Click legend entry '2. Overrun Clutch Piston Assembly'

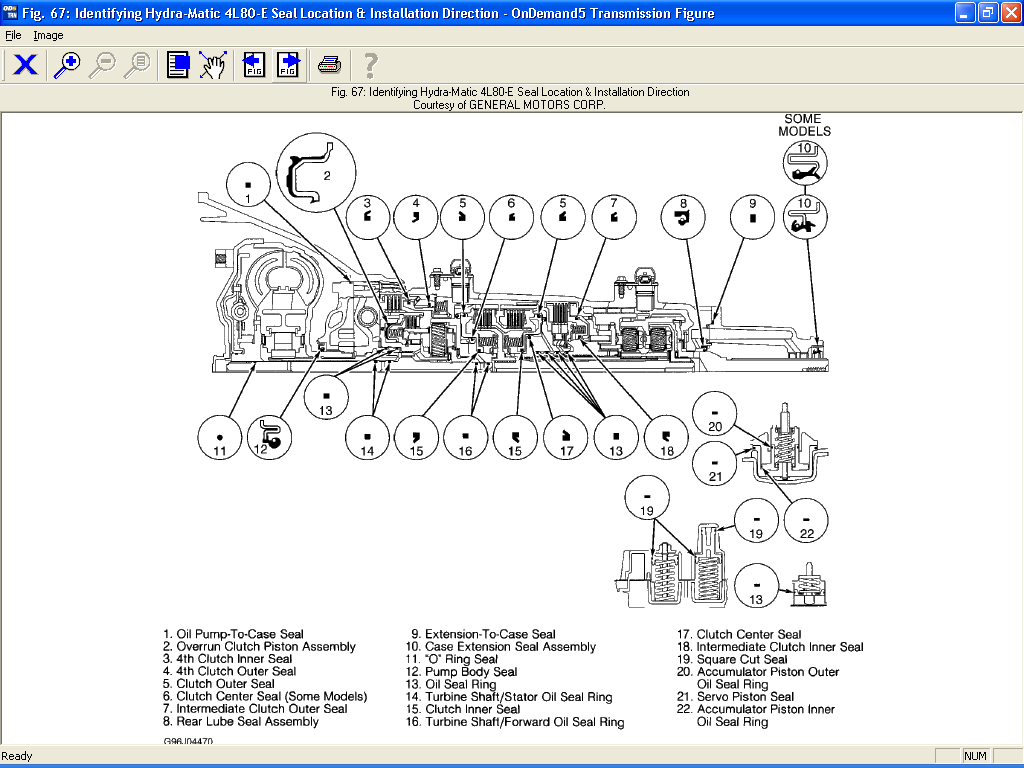click(259, 647)
